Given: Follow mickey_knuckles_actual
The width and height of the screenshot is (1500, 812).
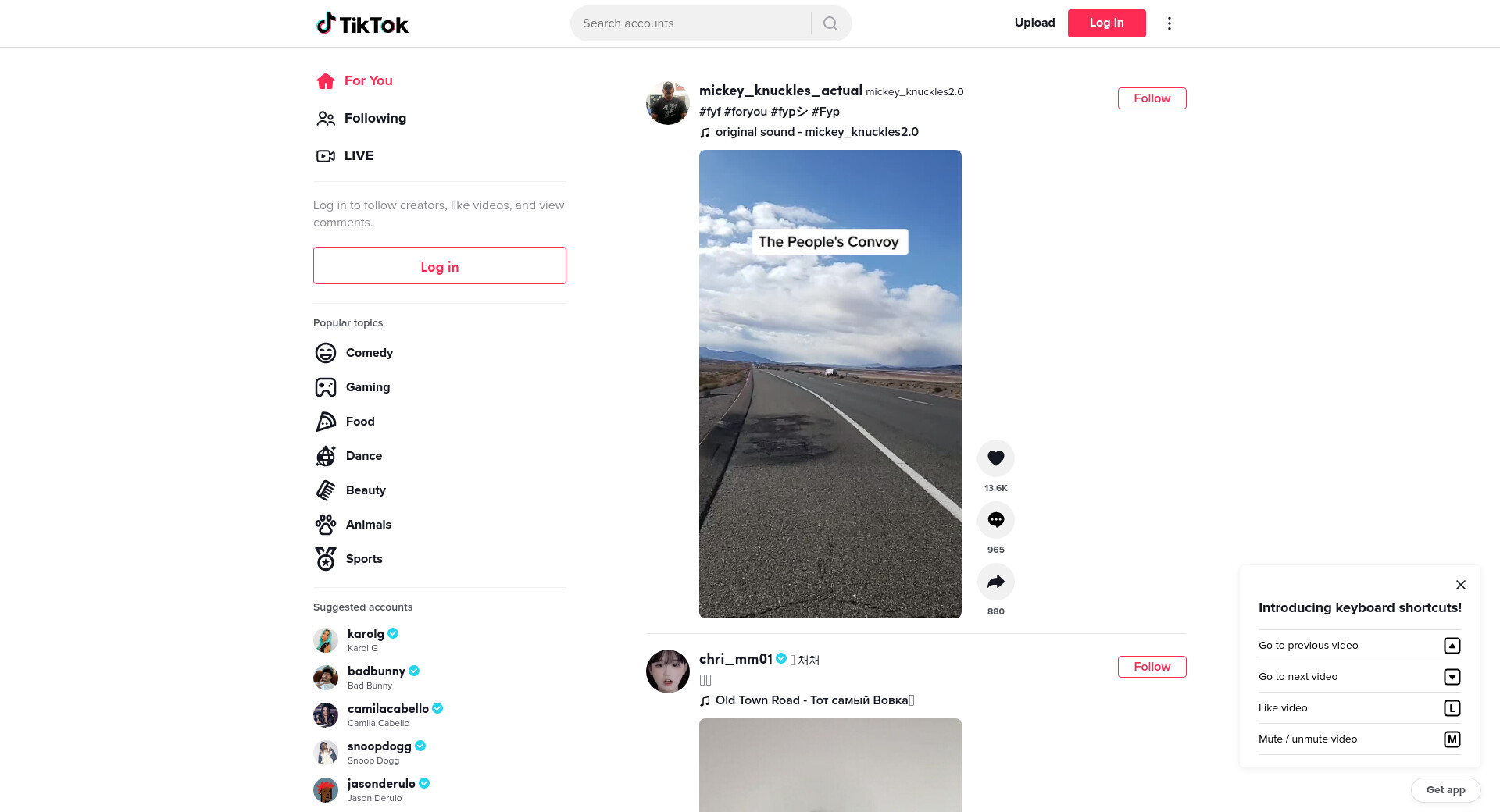Looking at the screenshot, I should click(x=1152, y=98).
